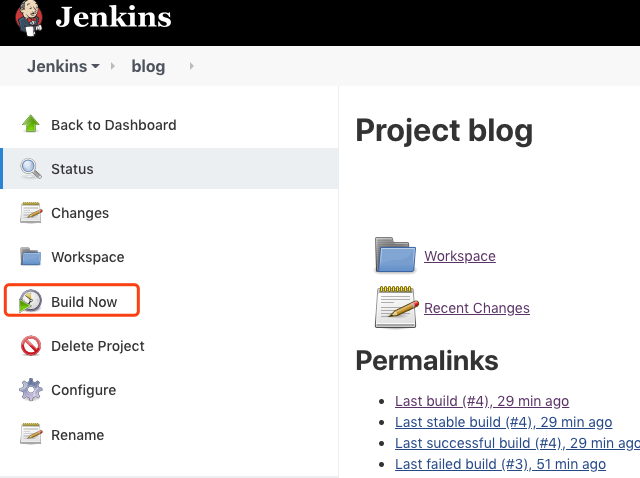Click the Project blog heading
The width and height of the screenshot is (640, 478).
tap(444, 131)
